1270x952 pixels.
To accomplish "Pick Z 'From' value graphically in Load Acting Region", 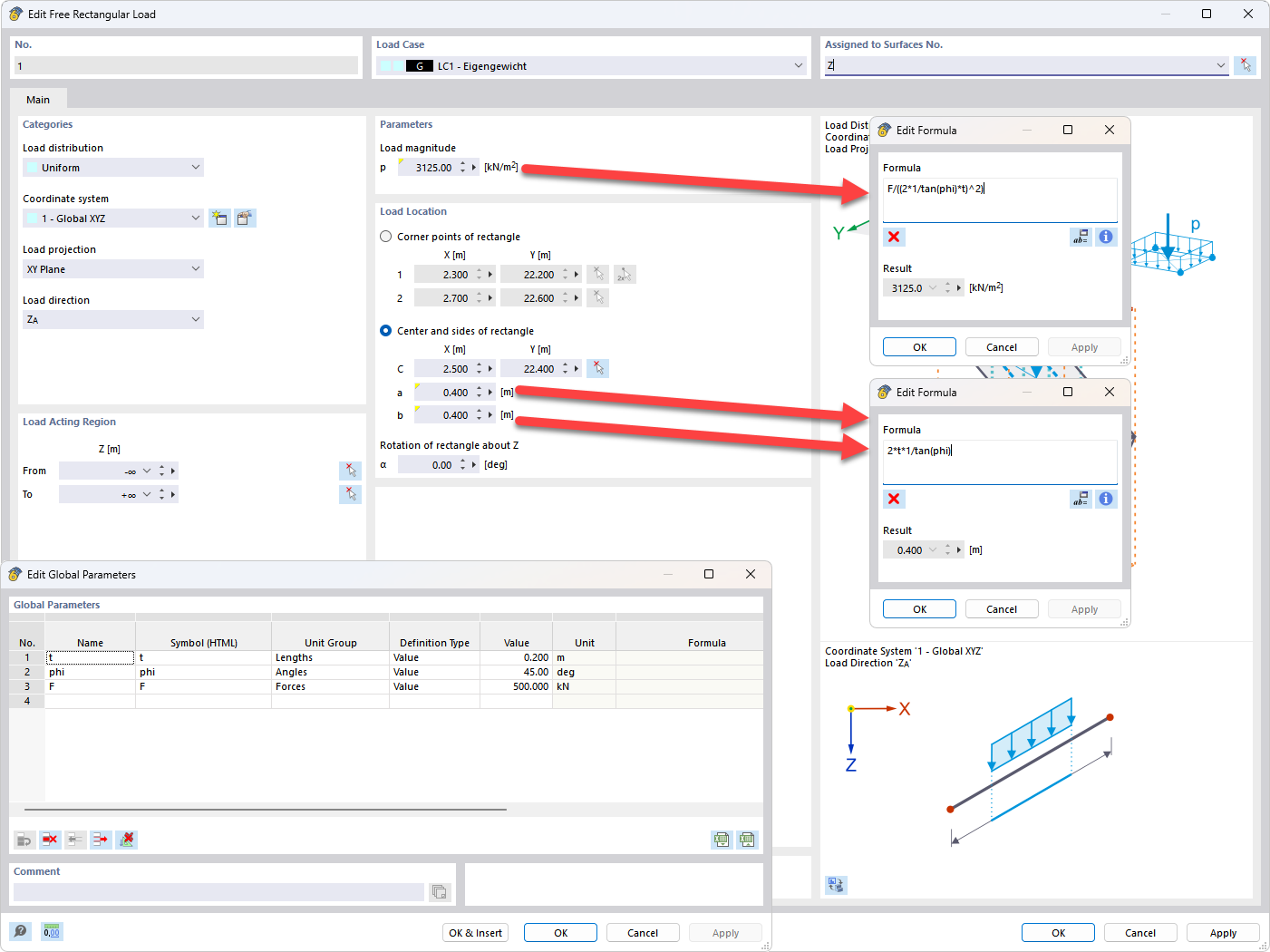I will [x=350, y=471].
